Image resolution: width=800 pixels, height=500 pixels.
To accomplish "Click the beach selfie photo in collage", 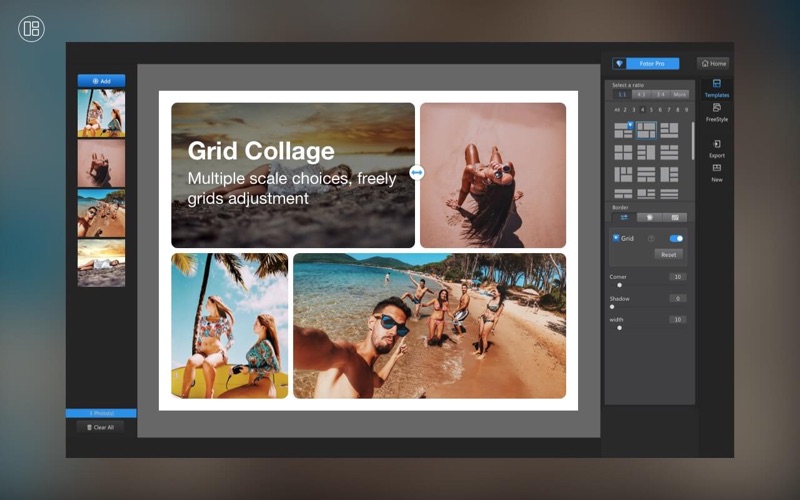I will click(430, 326).
